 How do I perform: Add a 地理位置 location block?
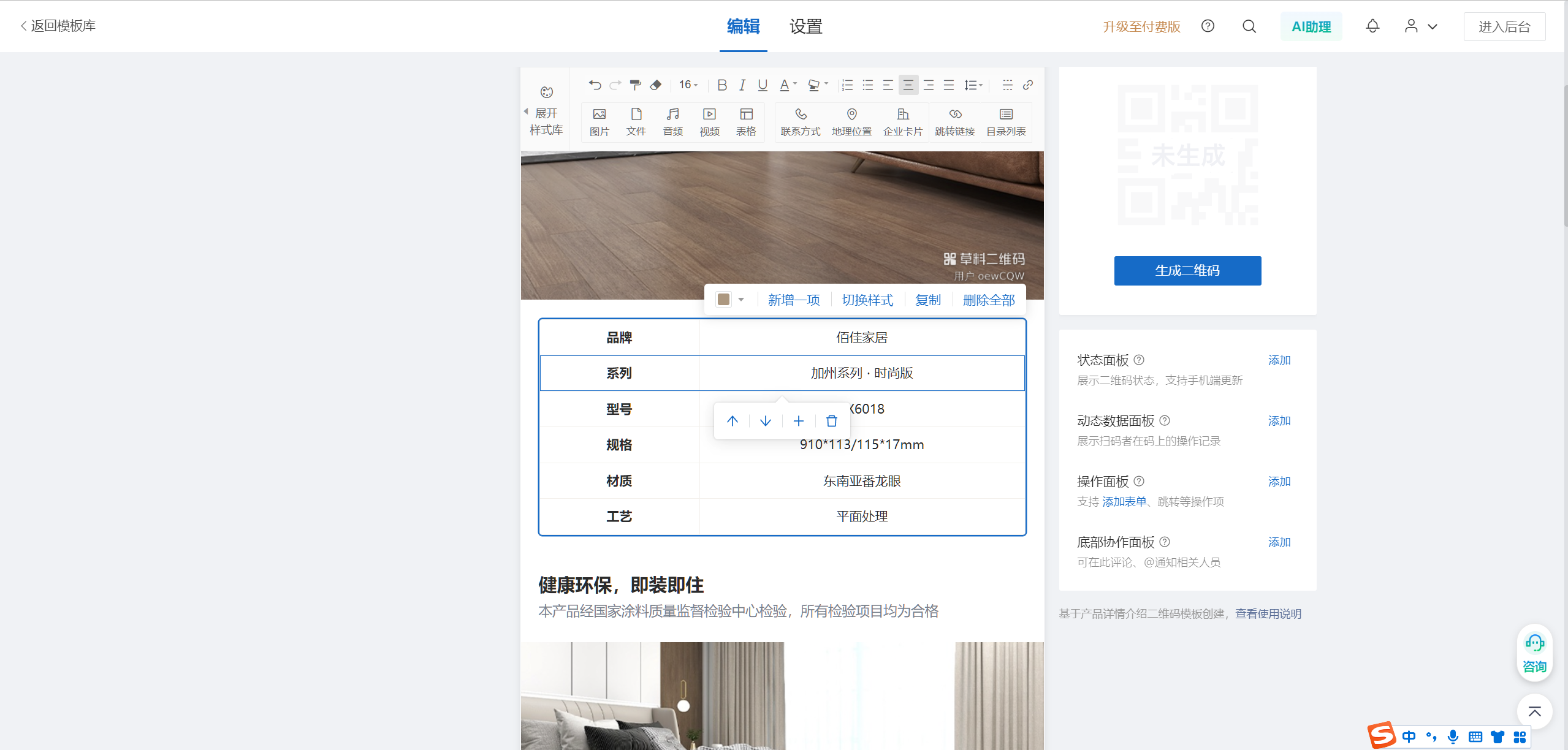point(851,122)
